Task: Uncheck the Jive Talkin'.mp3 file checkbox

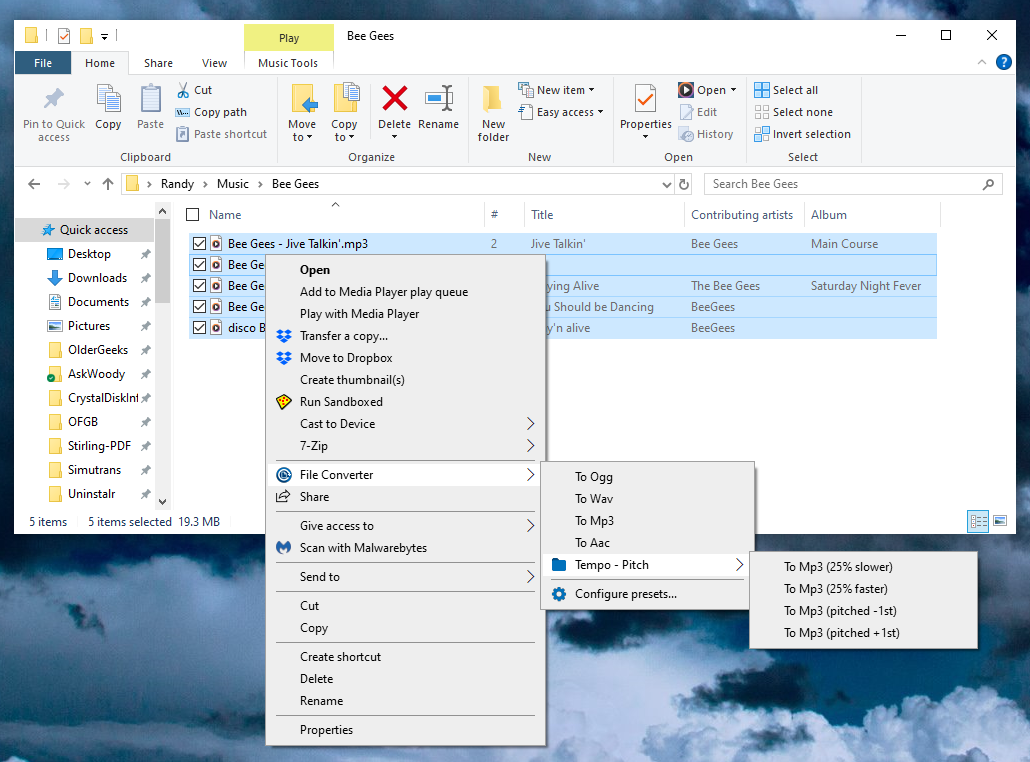Action: tap(200, 244)
